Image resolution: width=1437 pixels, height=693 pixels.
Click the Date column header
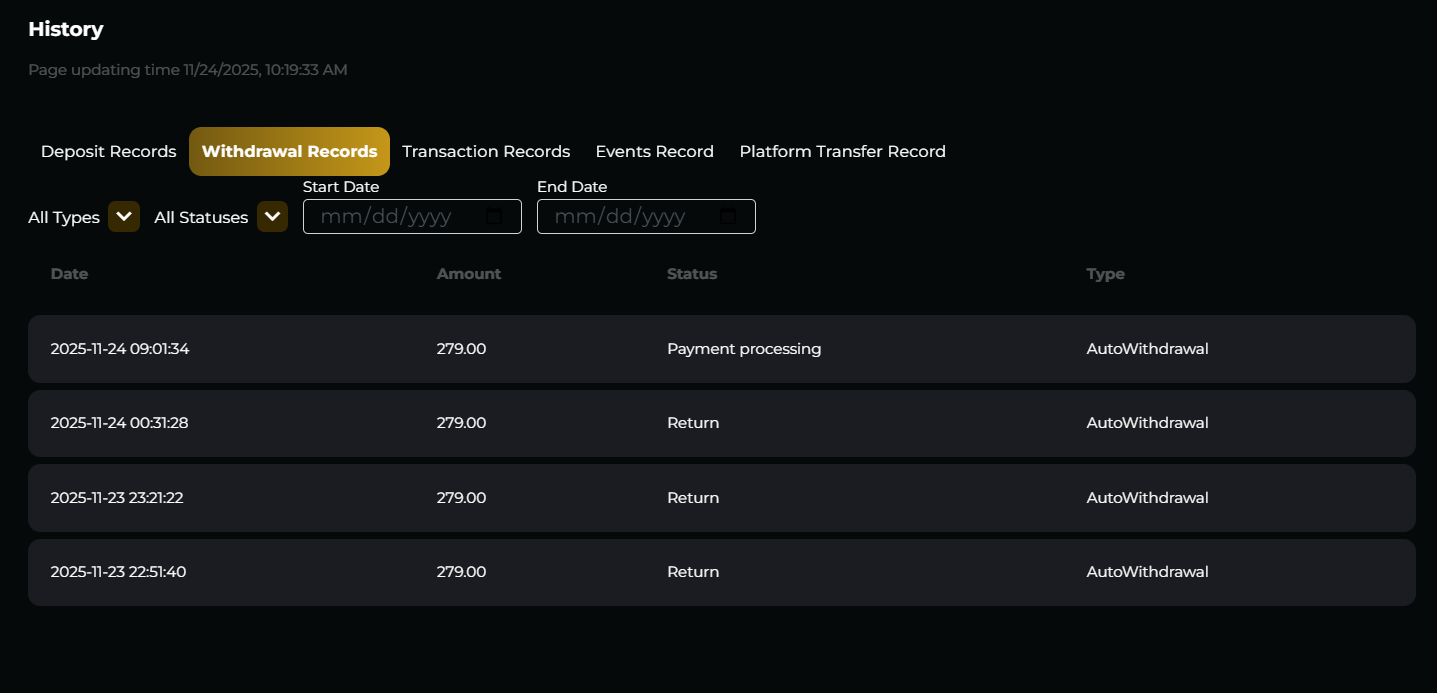point(69,274)
